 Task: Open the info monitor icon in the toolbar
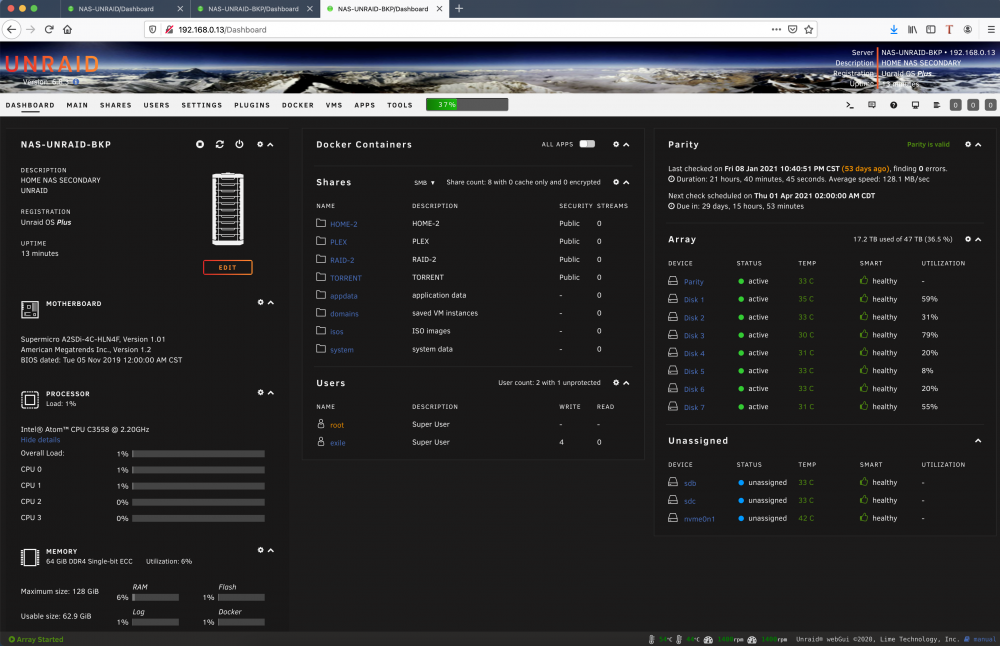915,105
